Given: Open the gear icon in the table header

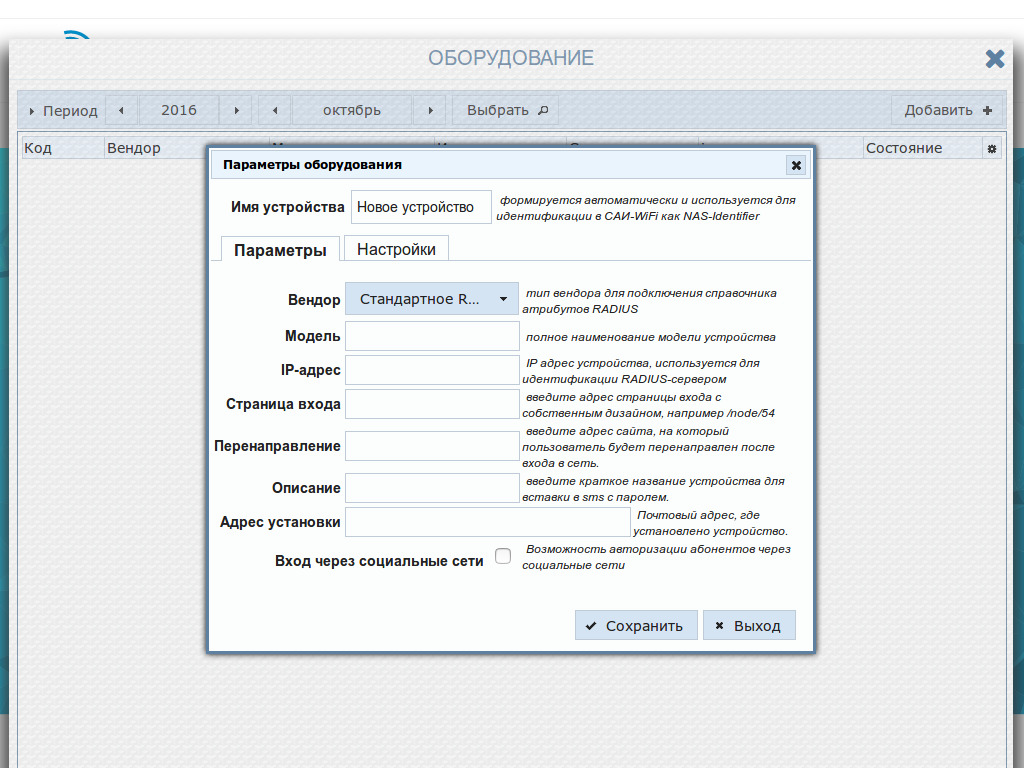Looking at the screenshot, I should (x=989, y=147).
